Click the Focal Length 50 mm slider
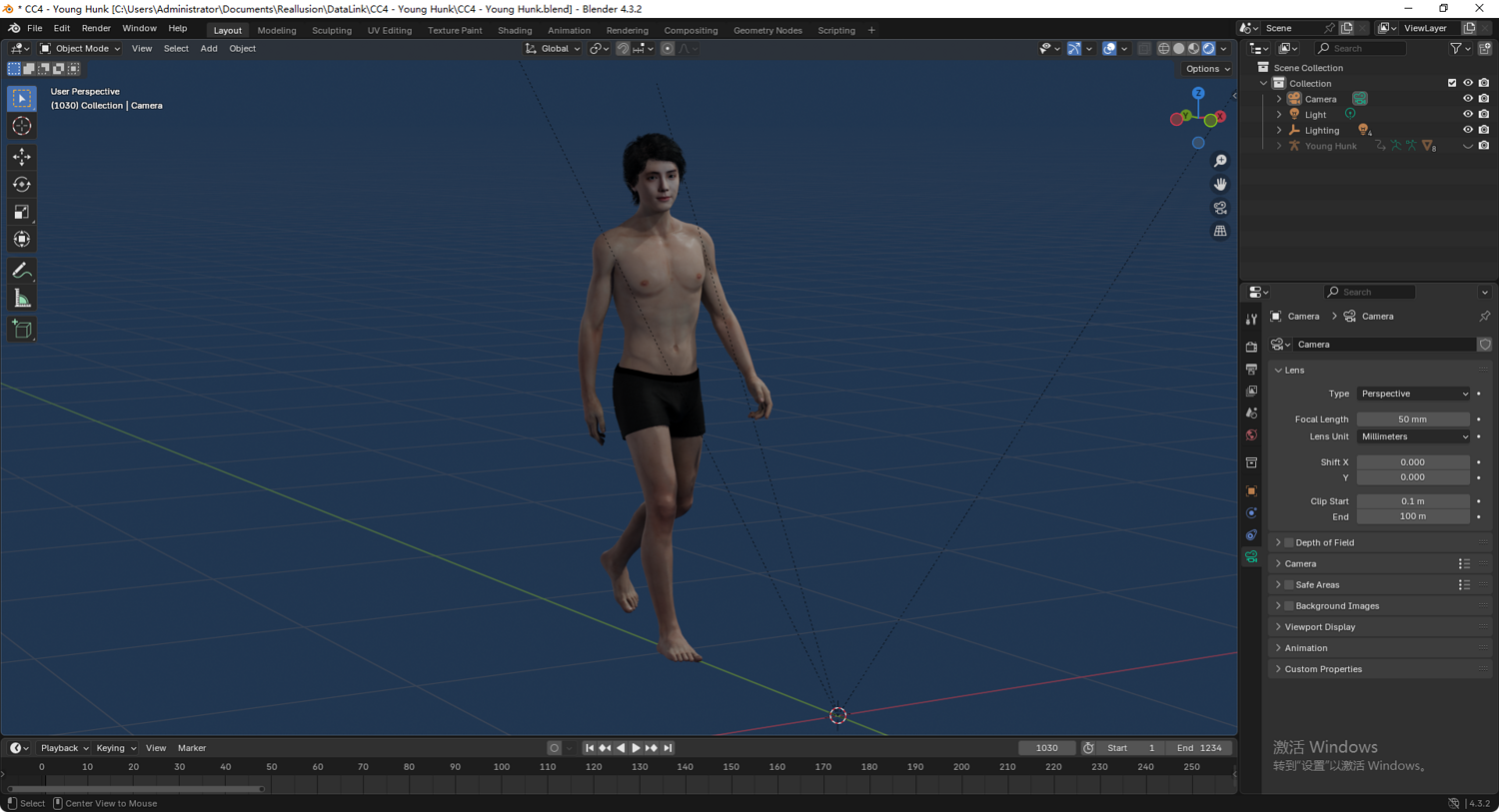Viewport: 1499px width, 812px height. tap(1413, 419)
